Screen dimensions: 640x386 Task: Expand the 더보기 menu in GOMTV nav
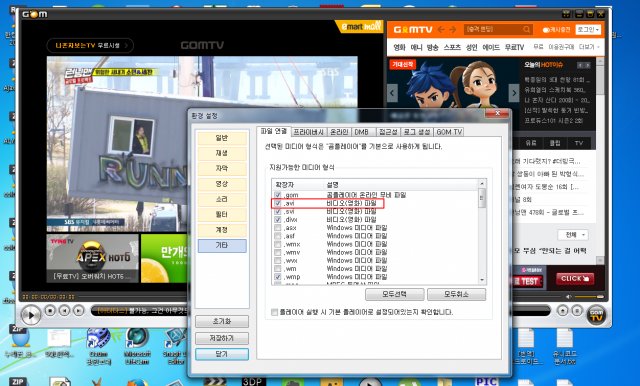[x=589, y=47]
